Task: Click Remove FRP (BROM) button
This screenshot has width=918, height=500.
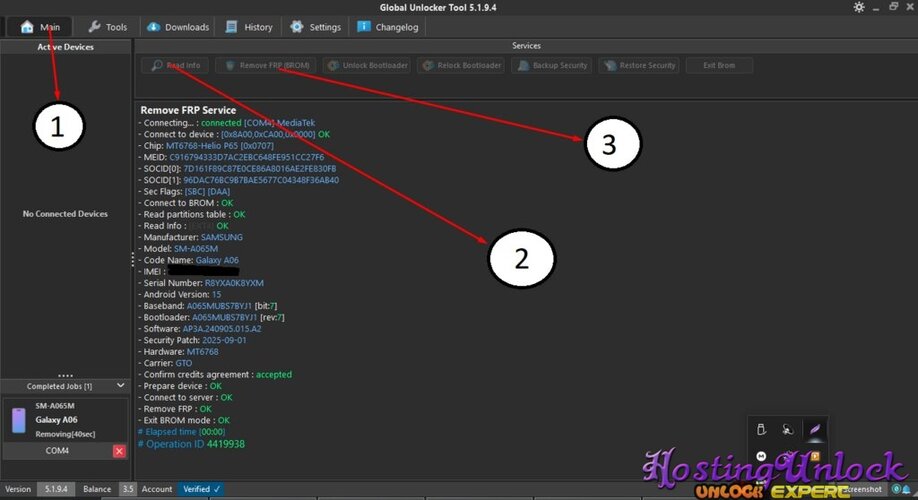Action: pos(266,66)
